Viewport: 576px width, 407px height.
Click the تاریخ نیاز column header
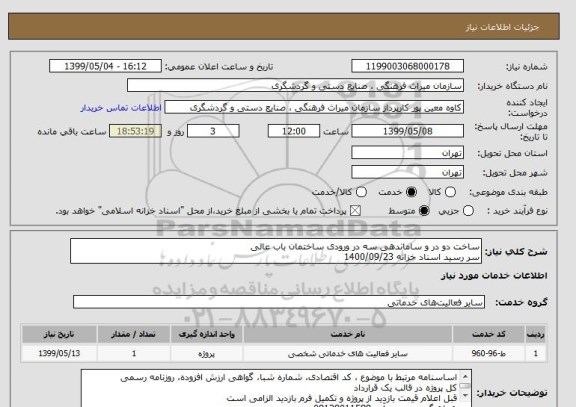point(59,334)
